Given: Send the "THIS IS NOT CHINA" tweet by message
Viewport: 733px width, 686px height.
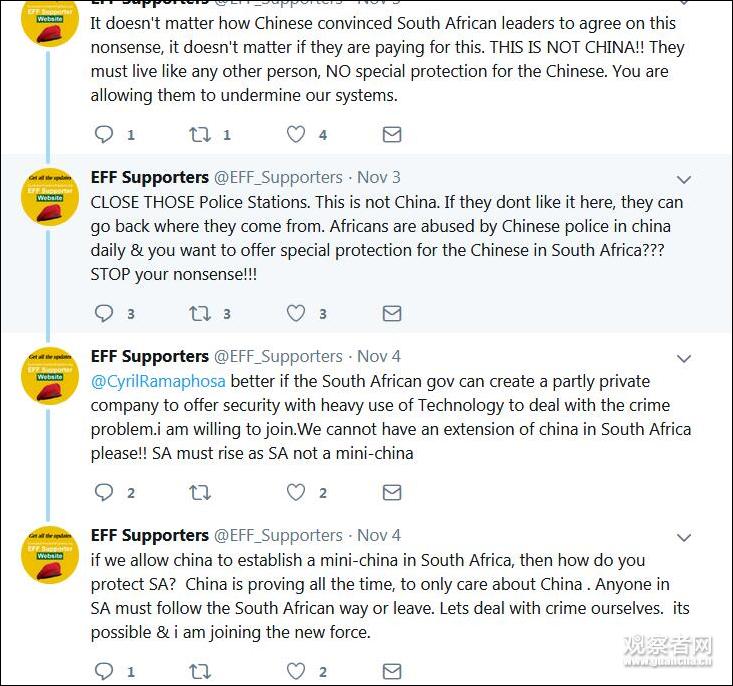Looking at the screenshot, I should tap(392, 134).
